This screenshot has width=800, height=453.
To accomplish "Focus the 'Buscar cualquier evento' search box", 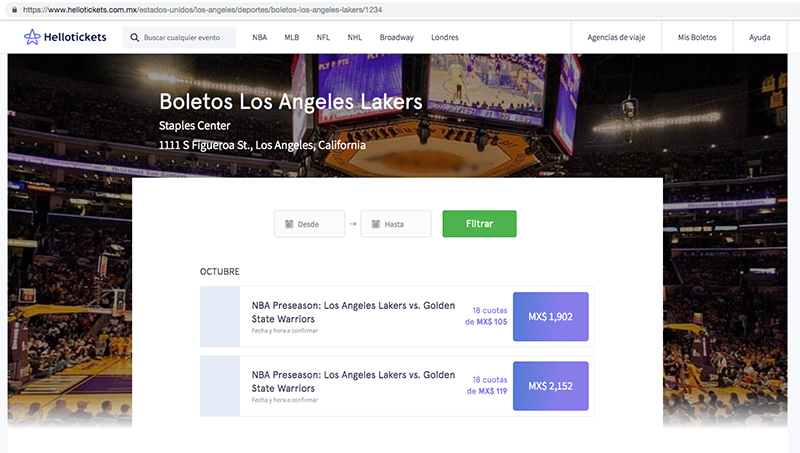I will pyautogui.click(x=179, y=37).
